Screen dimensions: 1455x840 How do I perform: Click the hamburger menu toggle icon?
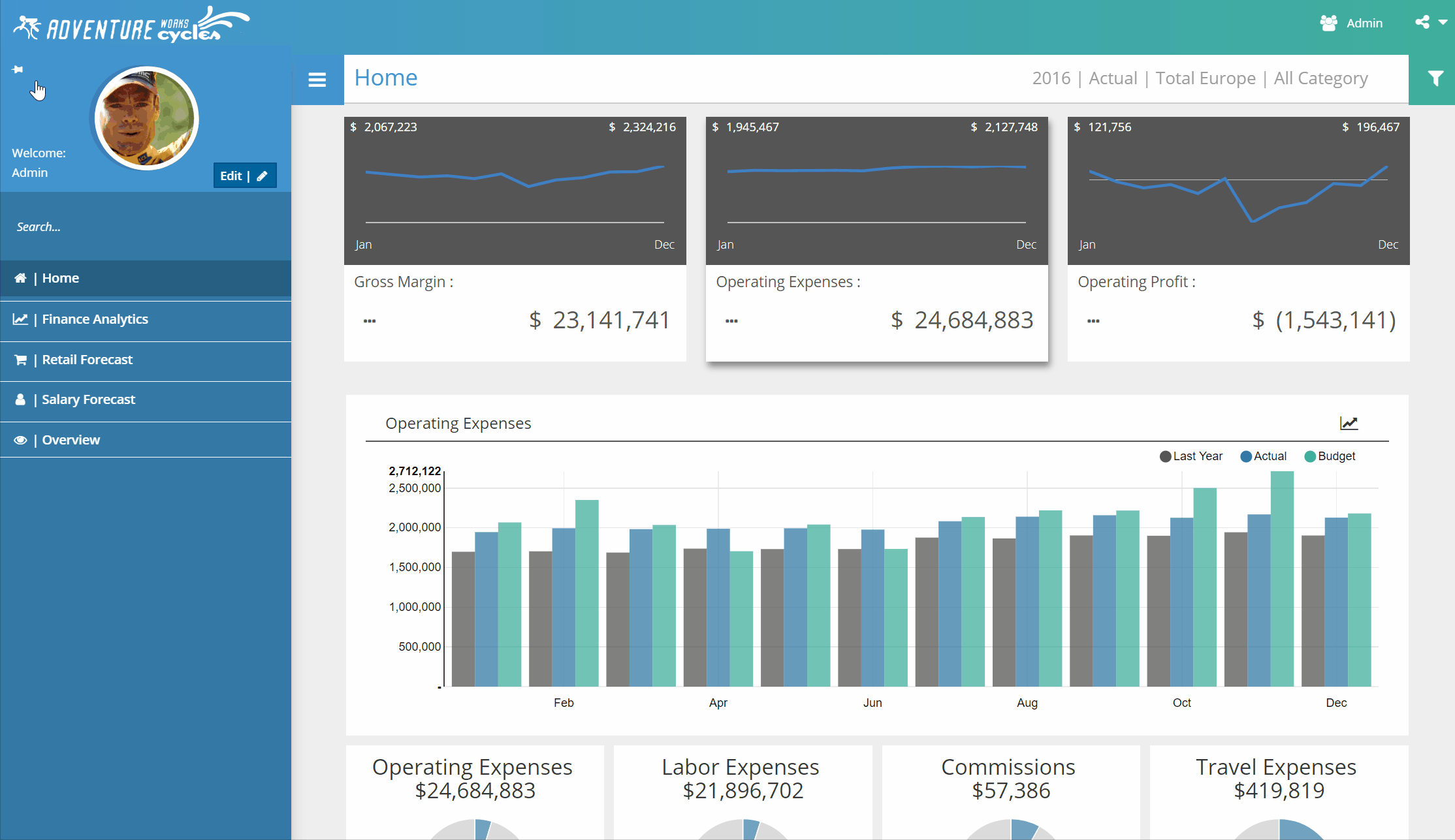[x=317, y=80]
